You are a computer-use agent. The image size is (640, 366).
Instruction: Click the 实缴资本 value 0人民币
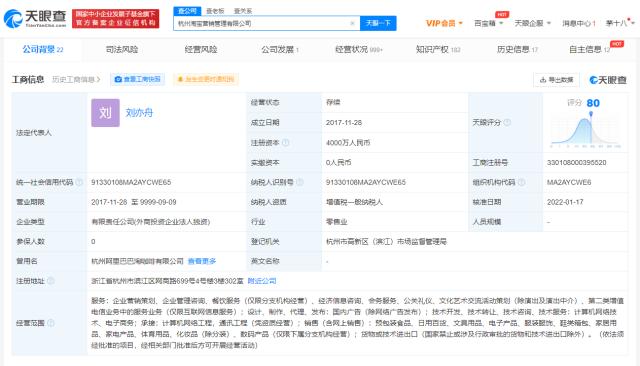point(338,162)
